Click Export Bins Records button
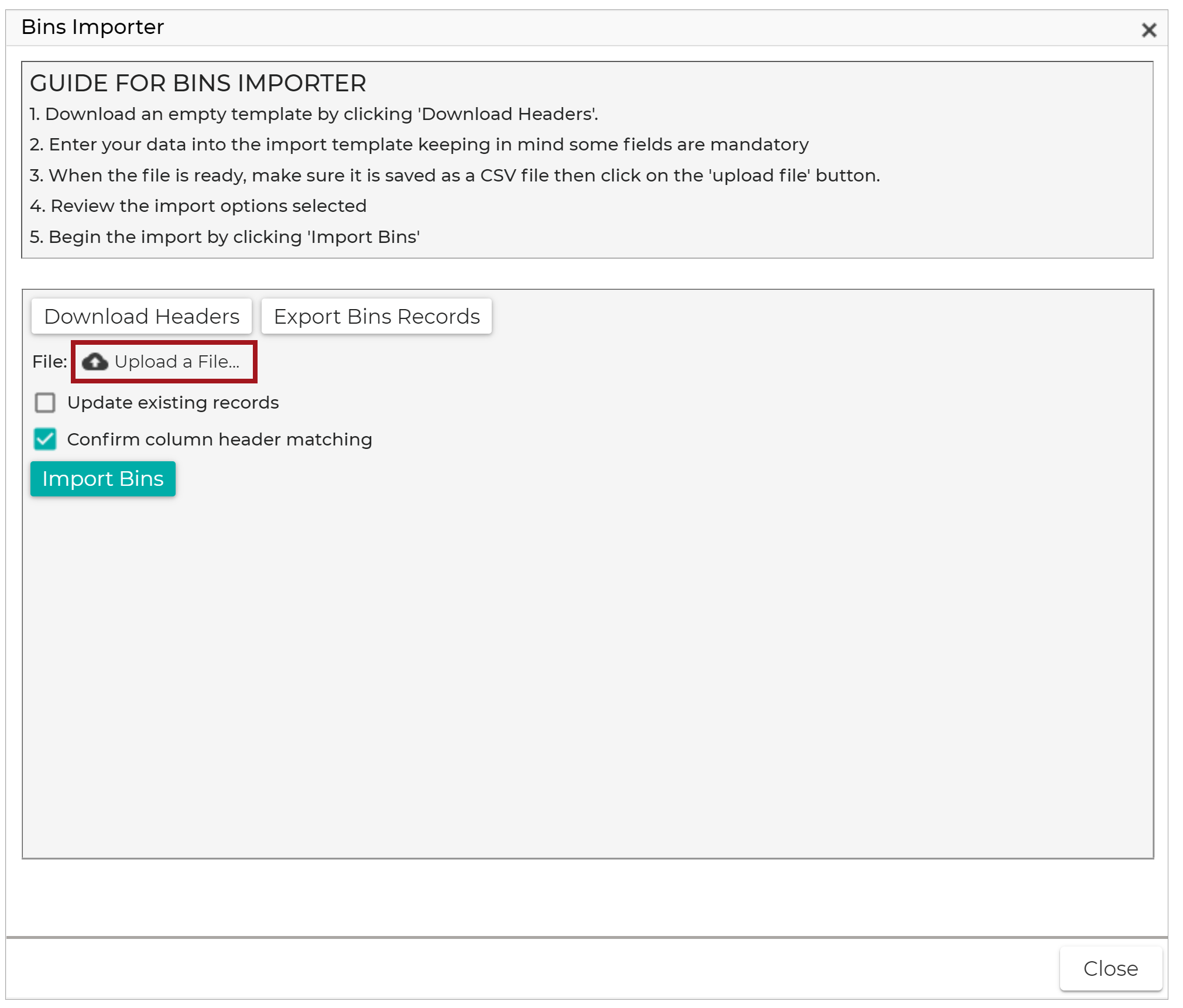The height and width of the screenshot is (1008, 1183). point(376,316)
